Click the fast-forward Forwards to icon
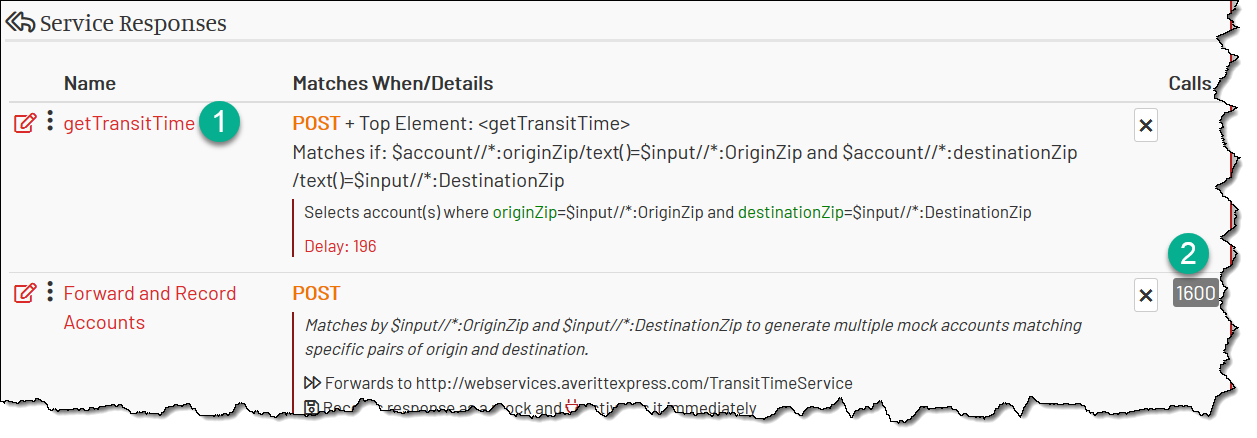The width and height of the screenshot is (1257, 438). coord(312,383)
